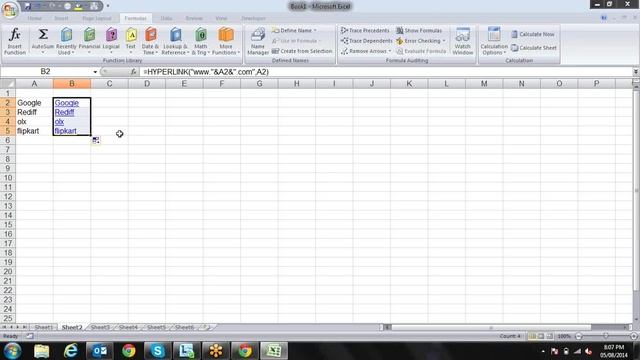Screen dimensions: 640x360
Task: Open the olx hyperlink in B4
Action: tap(59, 122)
